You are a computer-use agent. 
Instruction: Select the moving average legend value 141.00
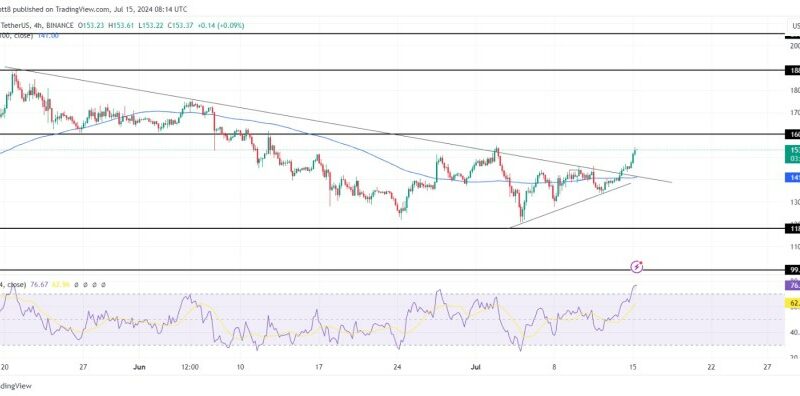pos(48,36)
